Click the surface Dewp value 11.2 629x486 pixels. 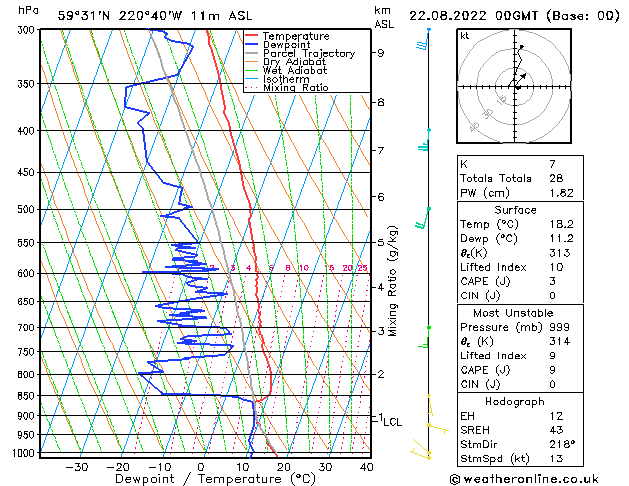coord(562,239)
